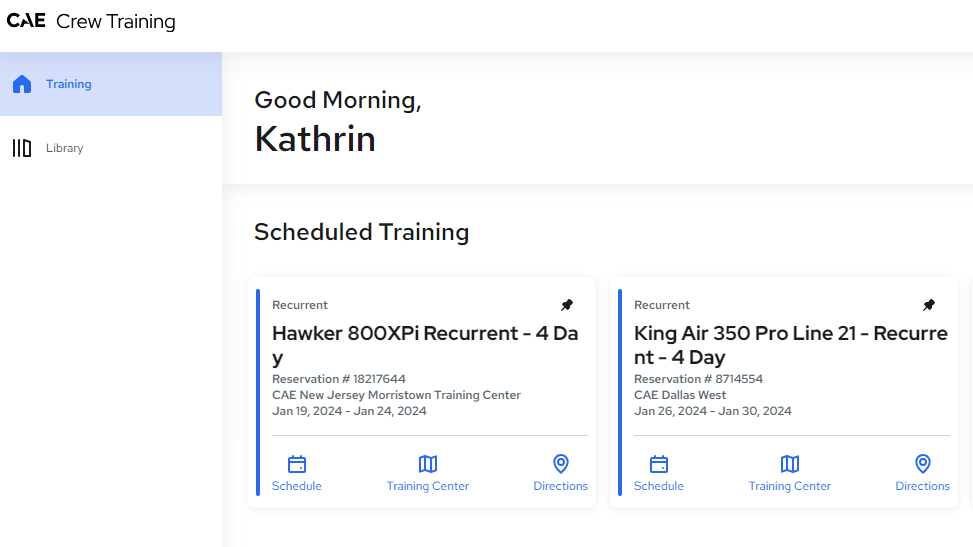
Task: Open Hawker 800XPi Recurrent - 4 Day title
Action: [x=425, y=345]
